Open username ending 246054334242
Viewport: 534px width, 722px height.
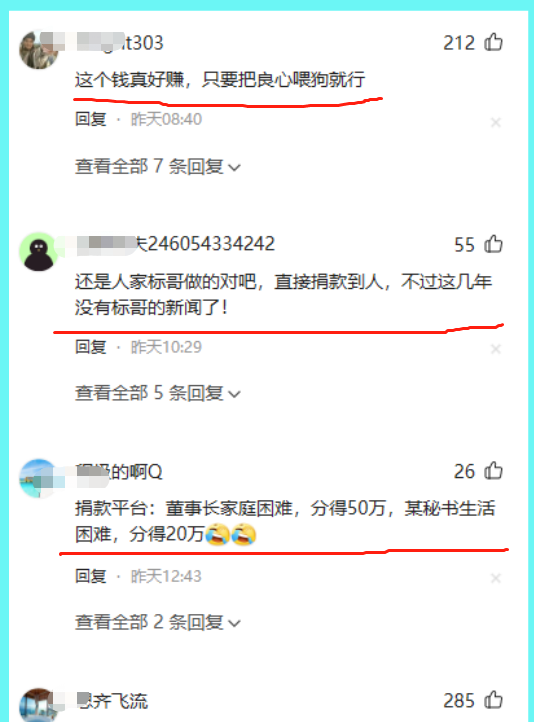176,244
